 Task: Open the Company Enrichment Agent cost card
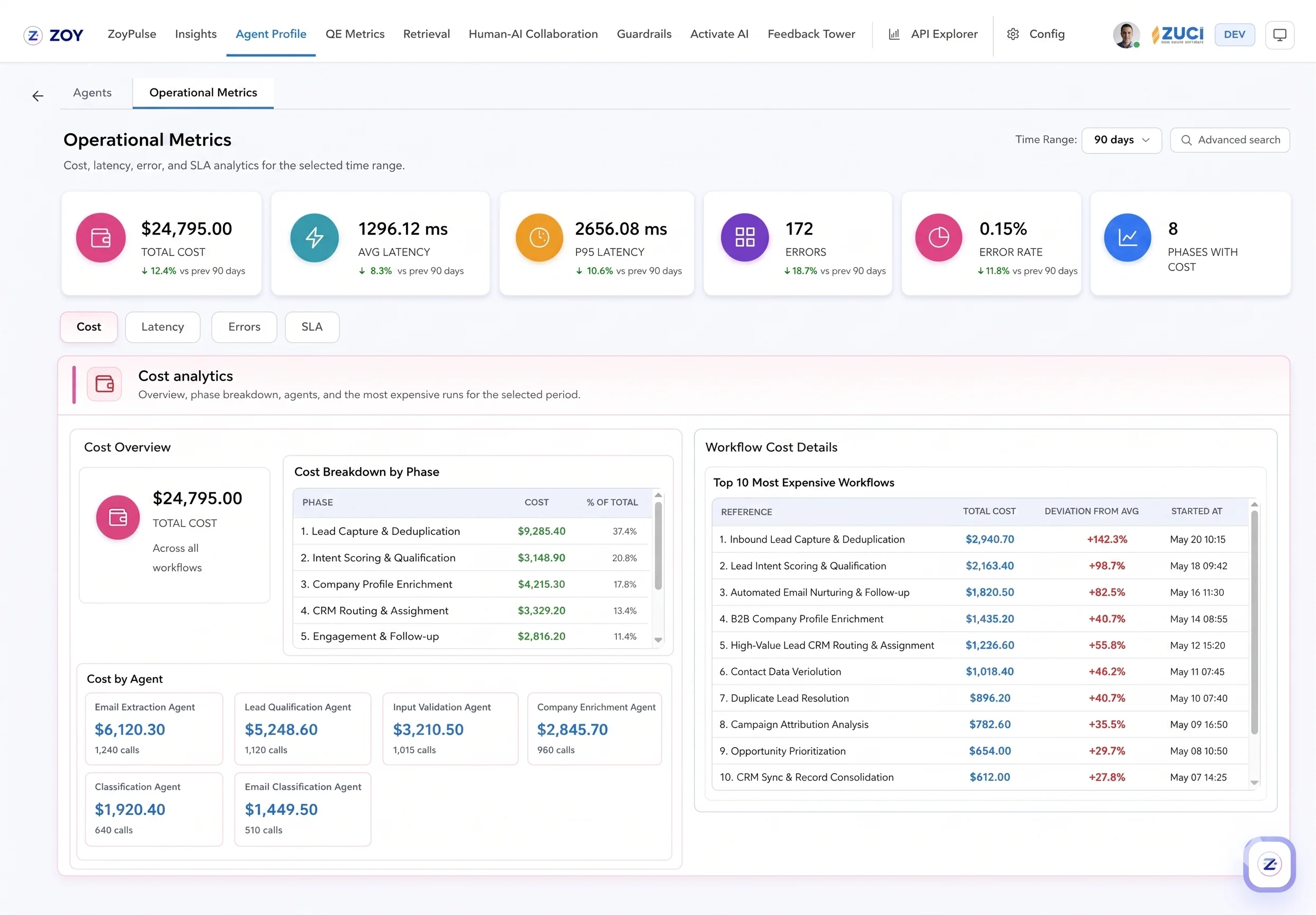(x=594, y=729)
